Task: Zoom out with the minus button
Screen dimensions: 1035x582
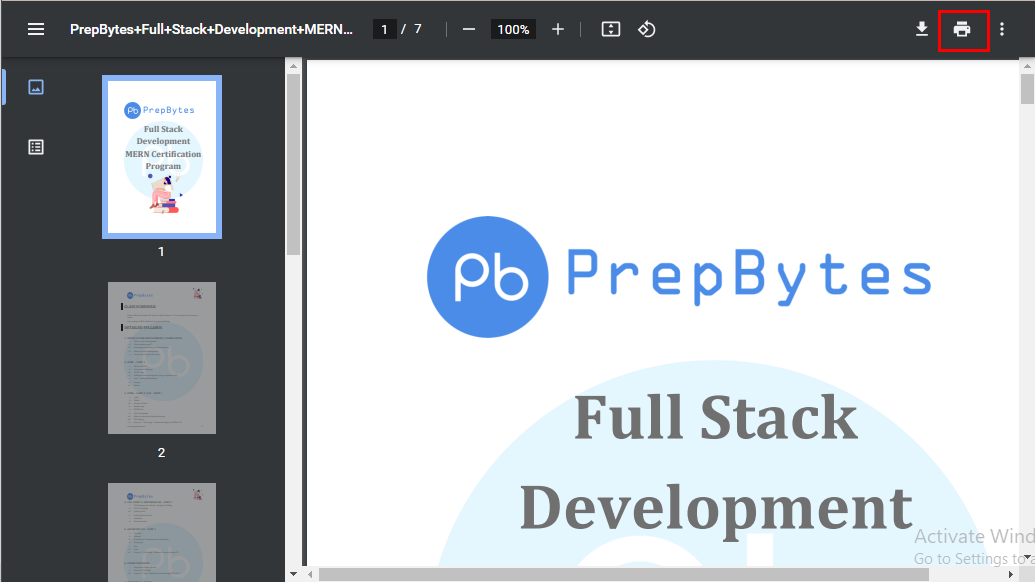Action: (x=469, y=29)
